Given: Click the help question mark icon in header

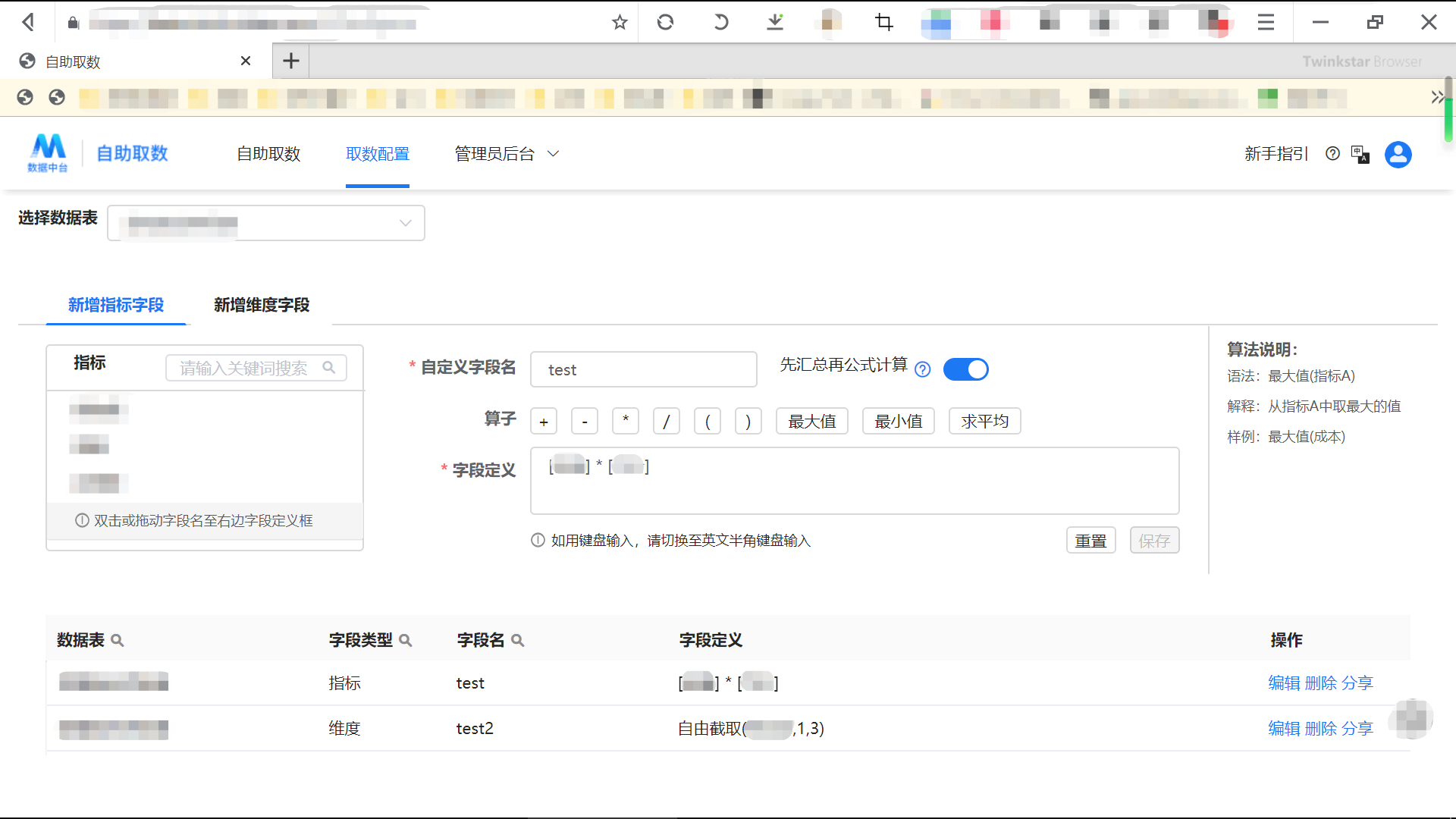Looking at the screenshot, I should (1332, 153).
